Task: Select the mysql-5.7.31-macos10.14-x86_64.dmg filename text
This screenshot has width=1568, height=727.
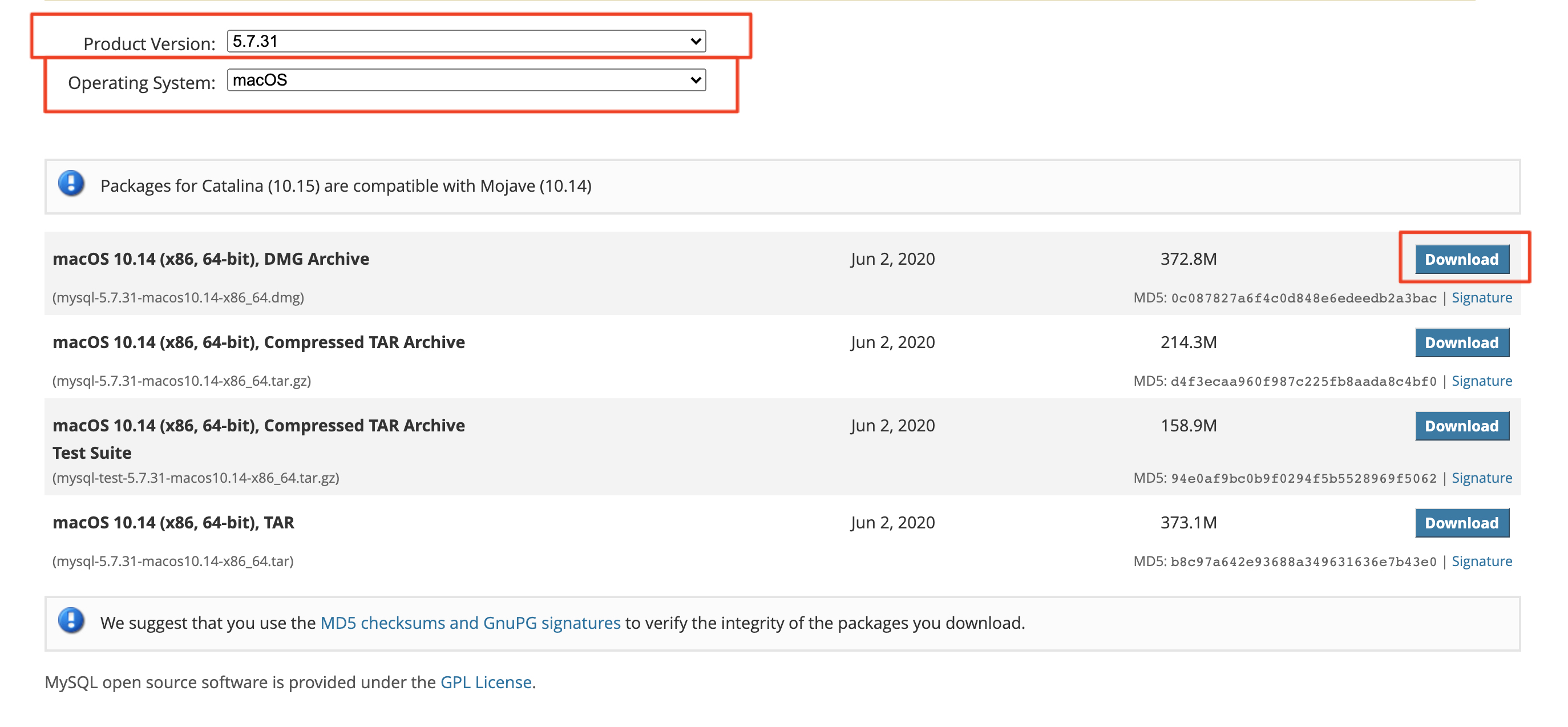Action: (177, 298)
